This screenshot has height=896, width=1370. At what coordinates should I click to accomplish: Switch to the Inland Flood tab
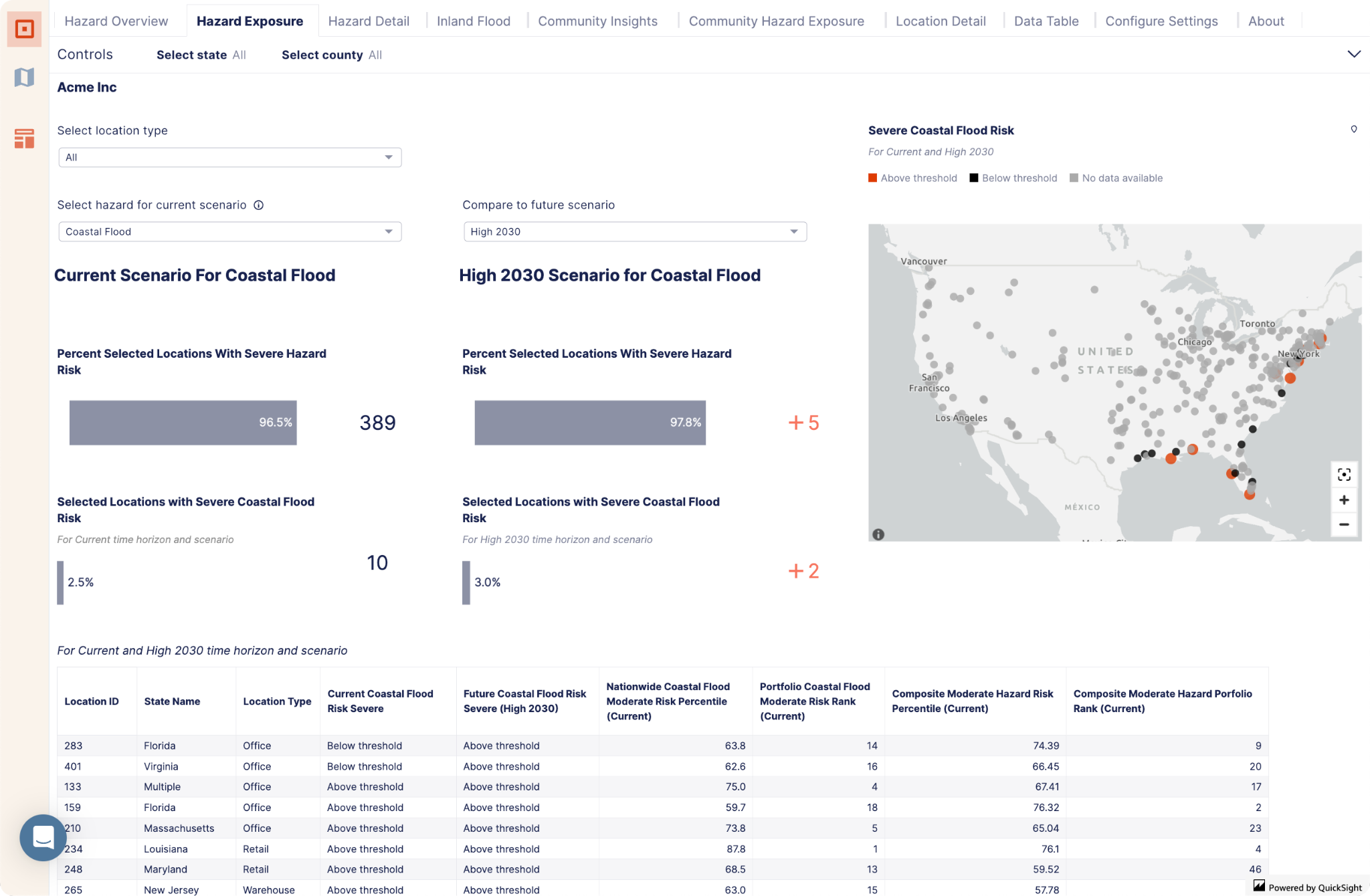(473, 21)
